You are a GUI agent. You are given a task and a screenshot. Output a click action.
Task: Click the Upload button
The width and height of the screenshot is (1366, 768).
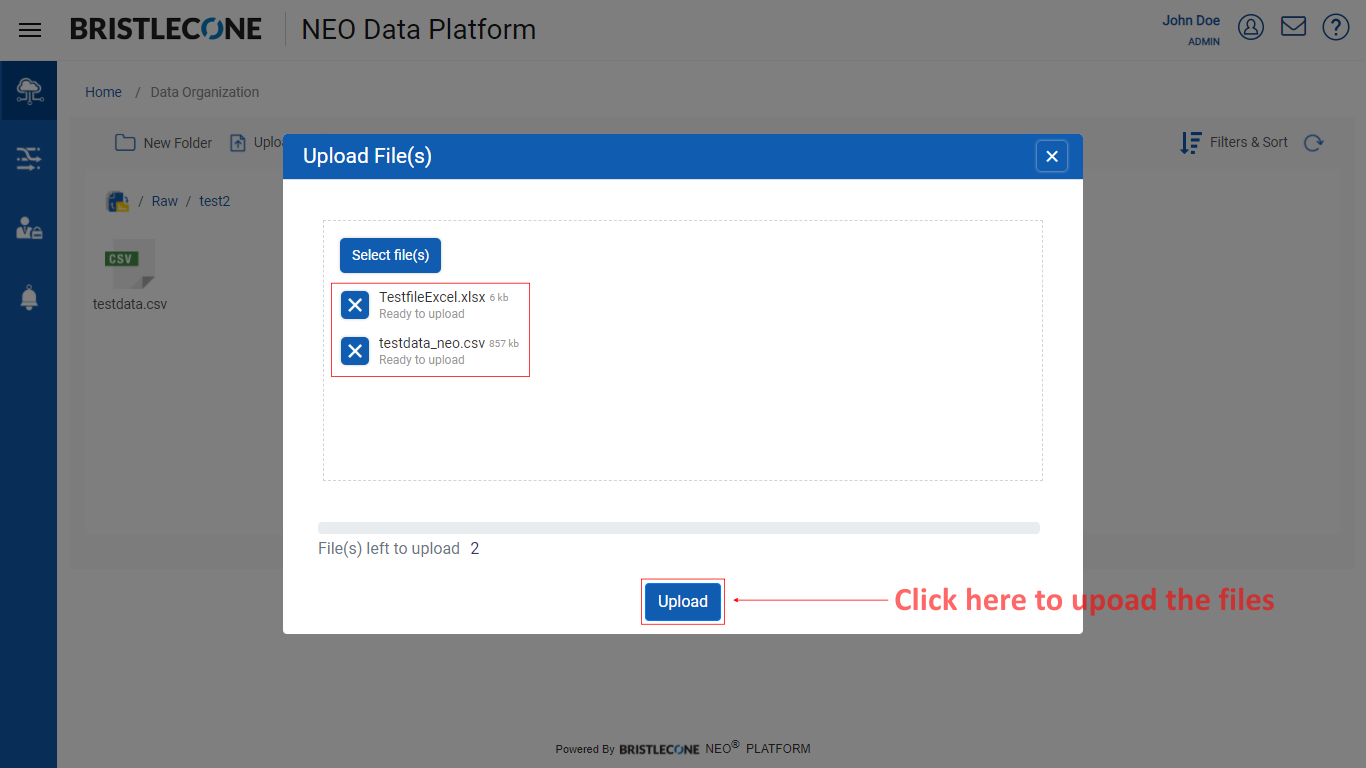683,601
